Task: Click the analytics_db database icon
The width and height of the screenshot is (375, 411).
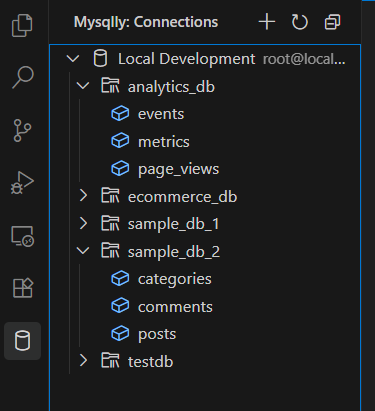Action: (110, 86)
